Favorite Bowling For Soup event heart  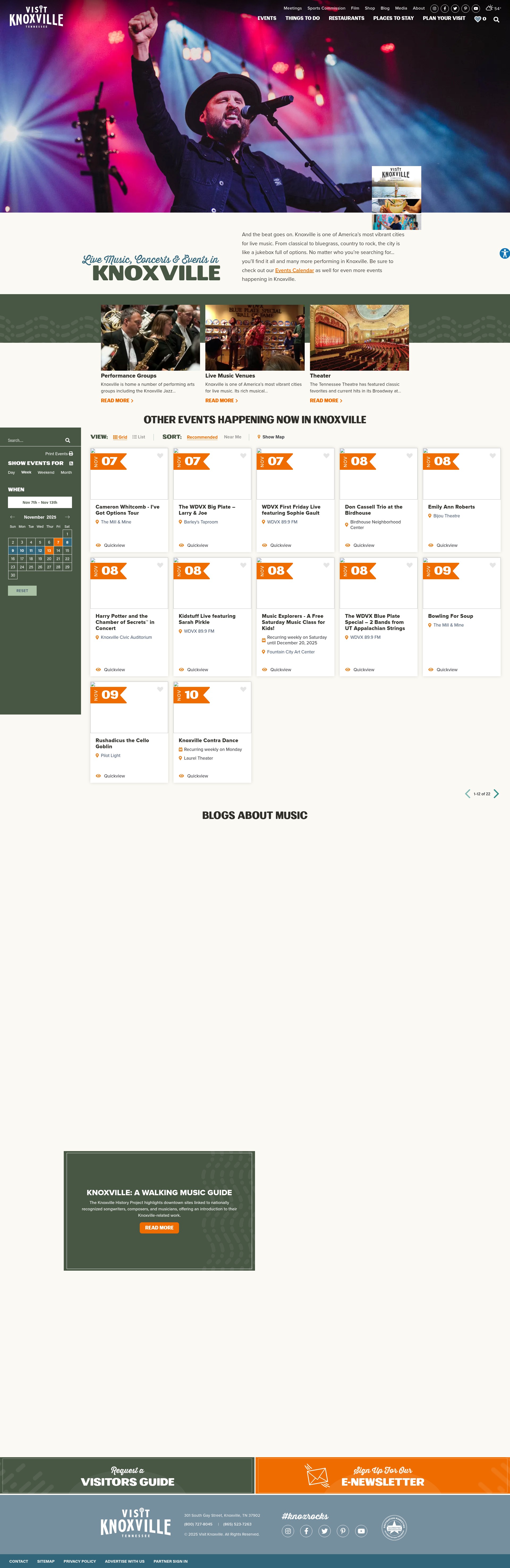pos(493,565)
